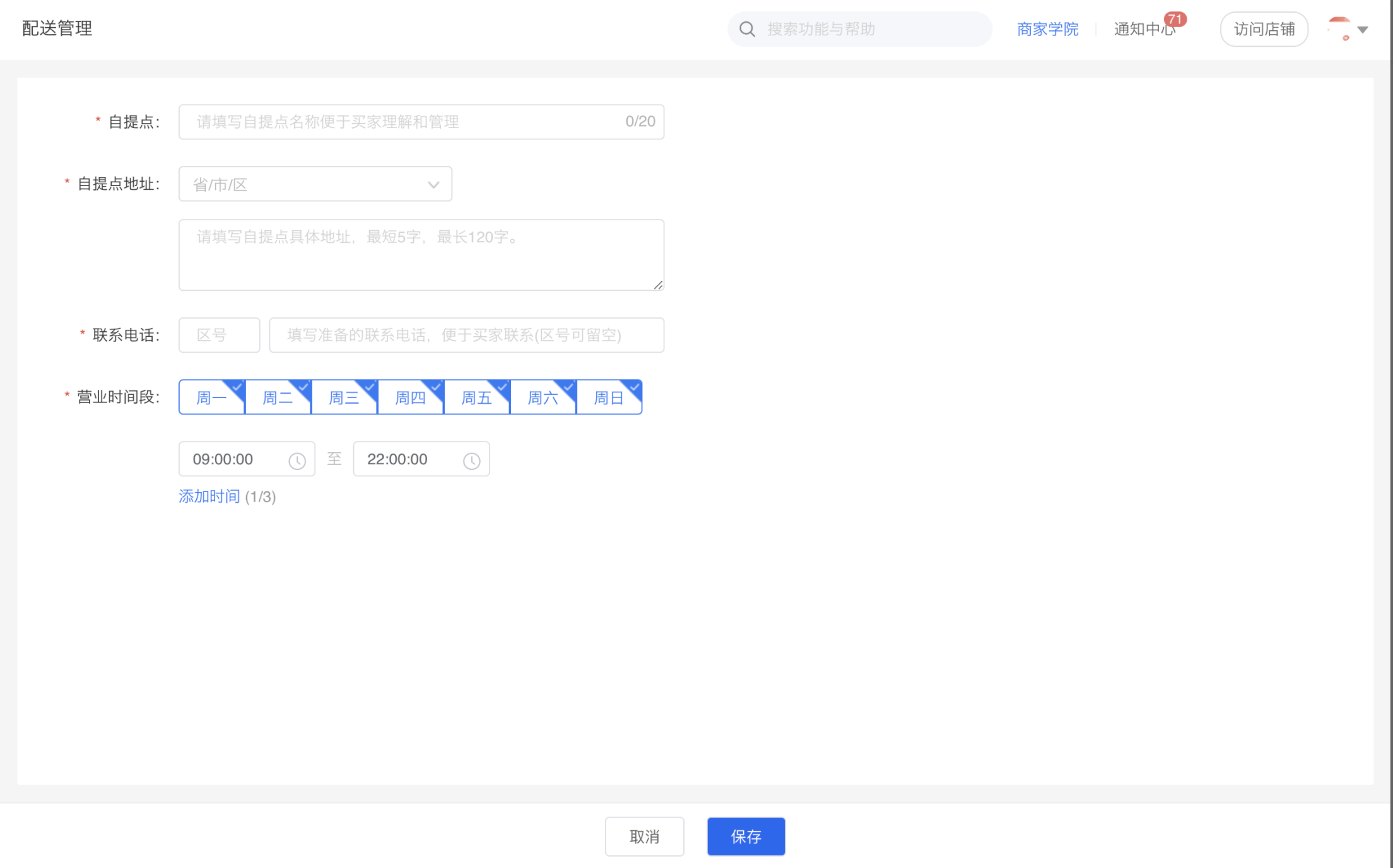Click the notification badge showing 71
1393x868 pixels.
(x=1175, y=20)
